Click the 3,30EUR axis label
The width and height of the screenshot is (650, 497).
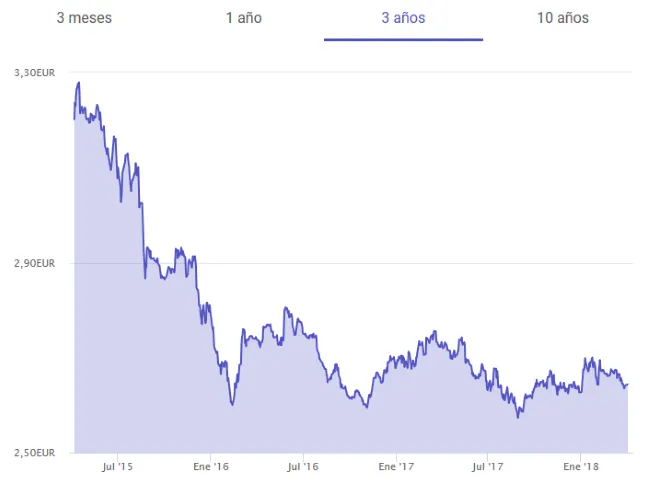[x=34, y=73]
